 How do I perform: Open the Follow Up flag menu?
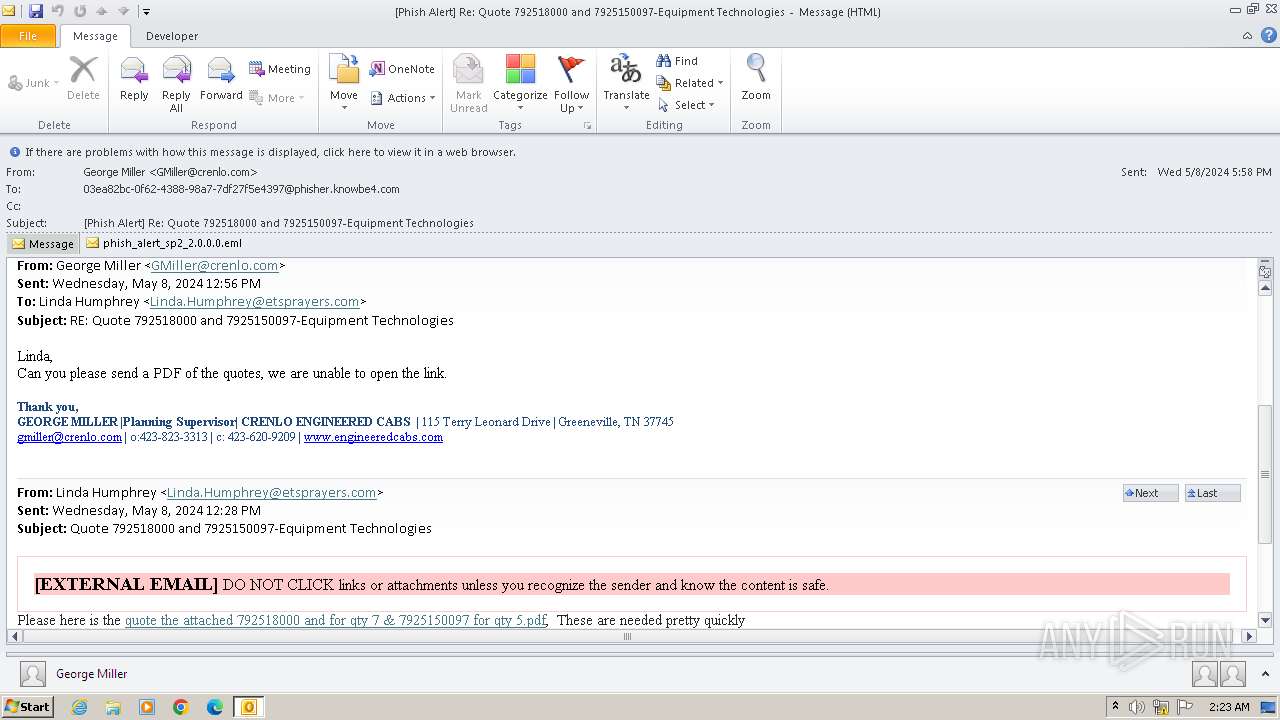click(x=571, y=83)
